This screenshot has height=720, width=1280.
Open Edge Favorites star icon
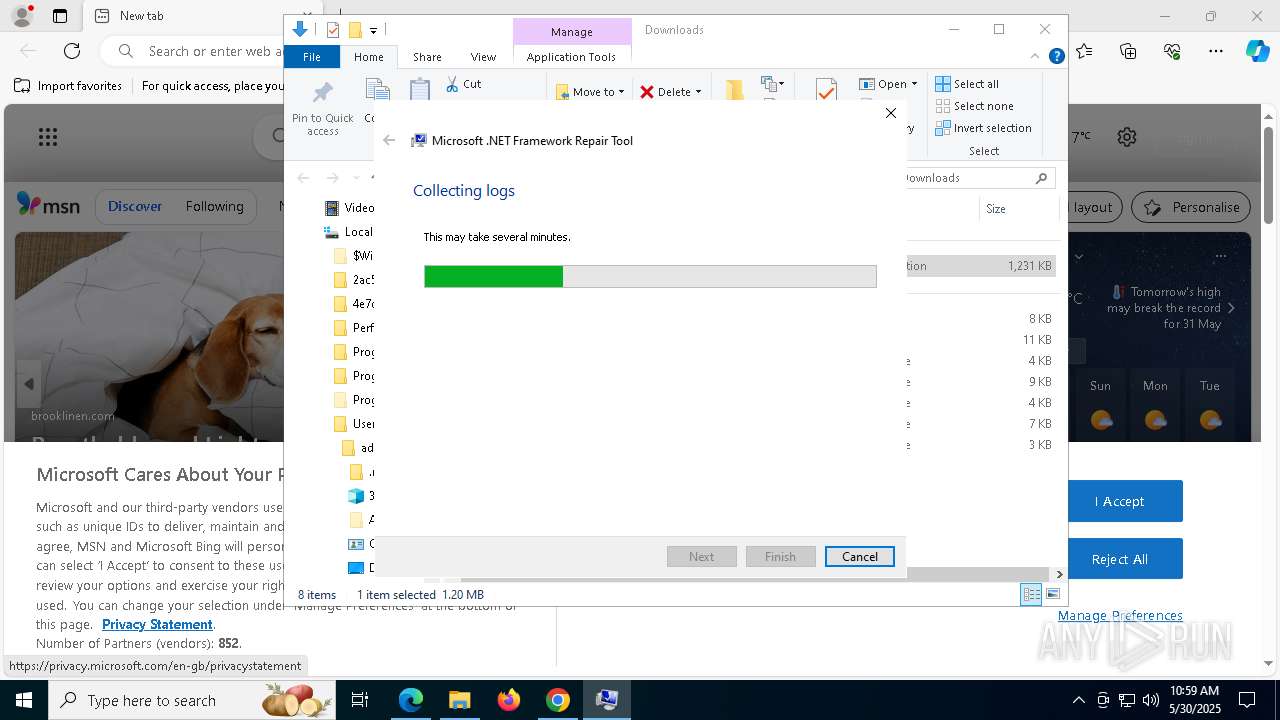click(1085, 51)
